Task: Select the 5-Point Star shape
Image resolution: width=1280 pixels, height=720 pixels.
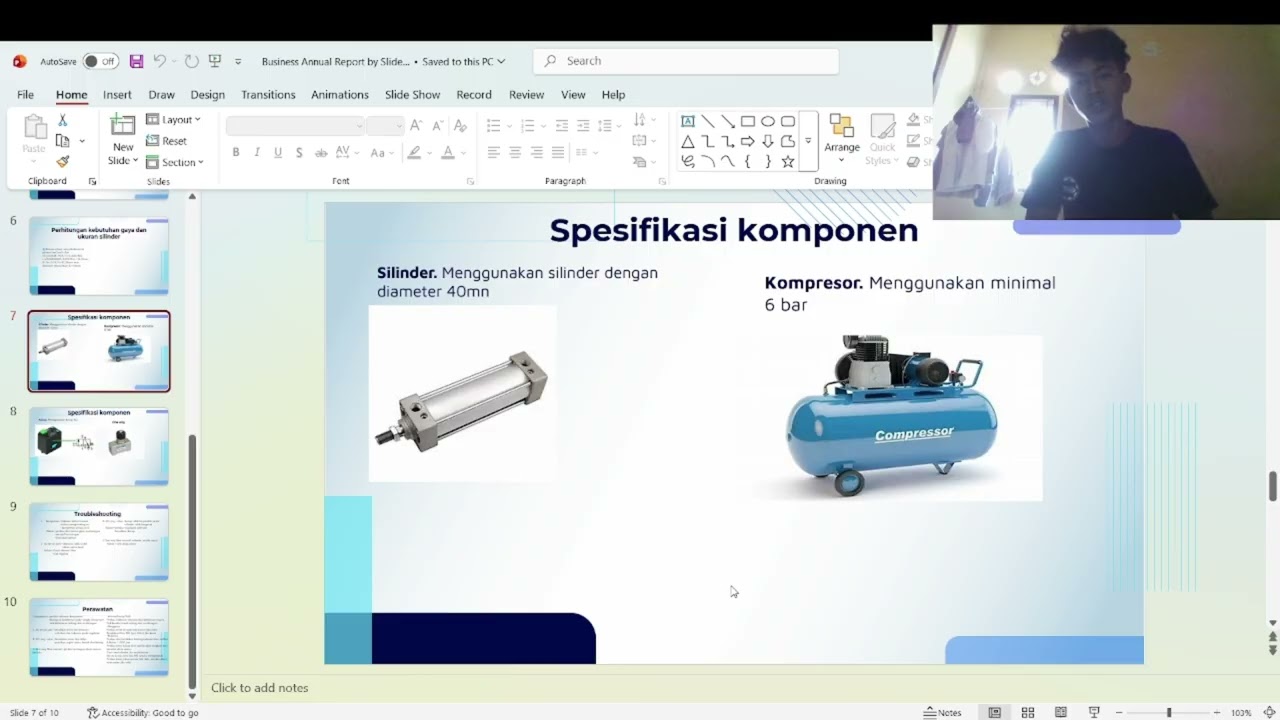Action: pyautogui.click(x=788, y=161)
